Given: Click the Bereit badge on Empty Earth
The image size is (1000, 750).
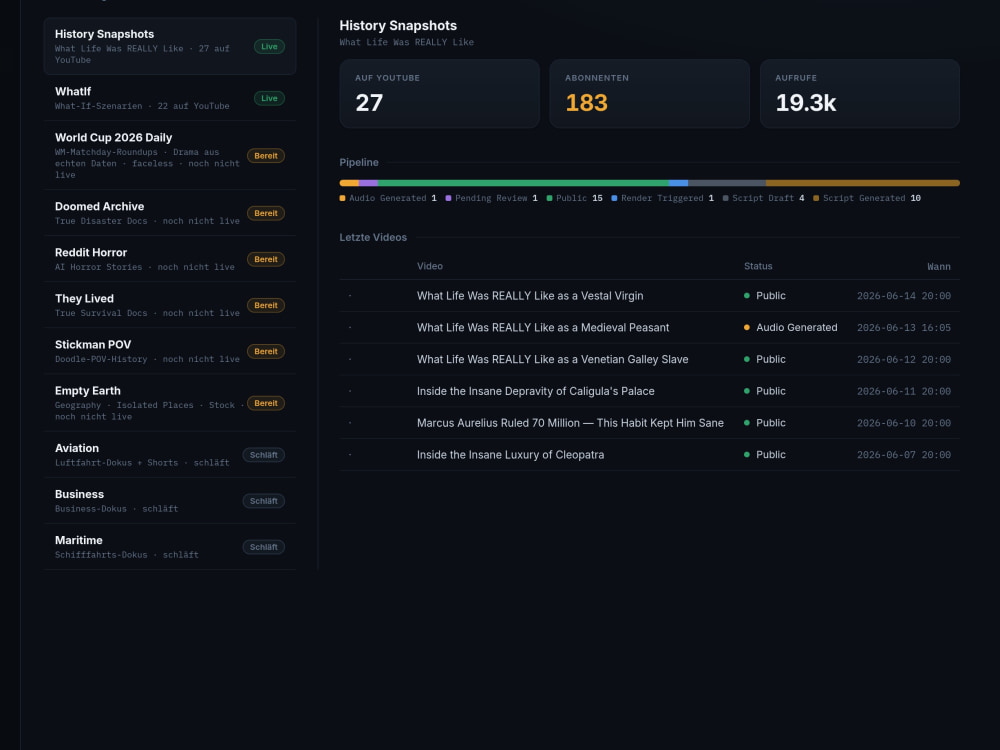Looking at the screenshot, I should click(x=266, y=403).
